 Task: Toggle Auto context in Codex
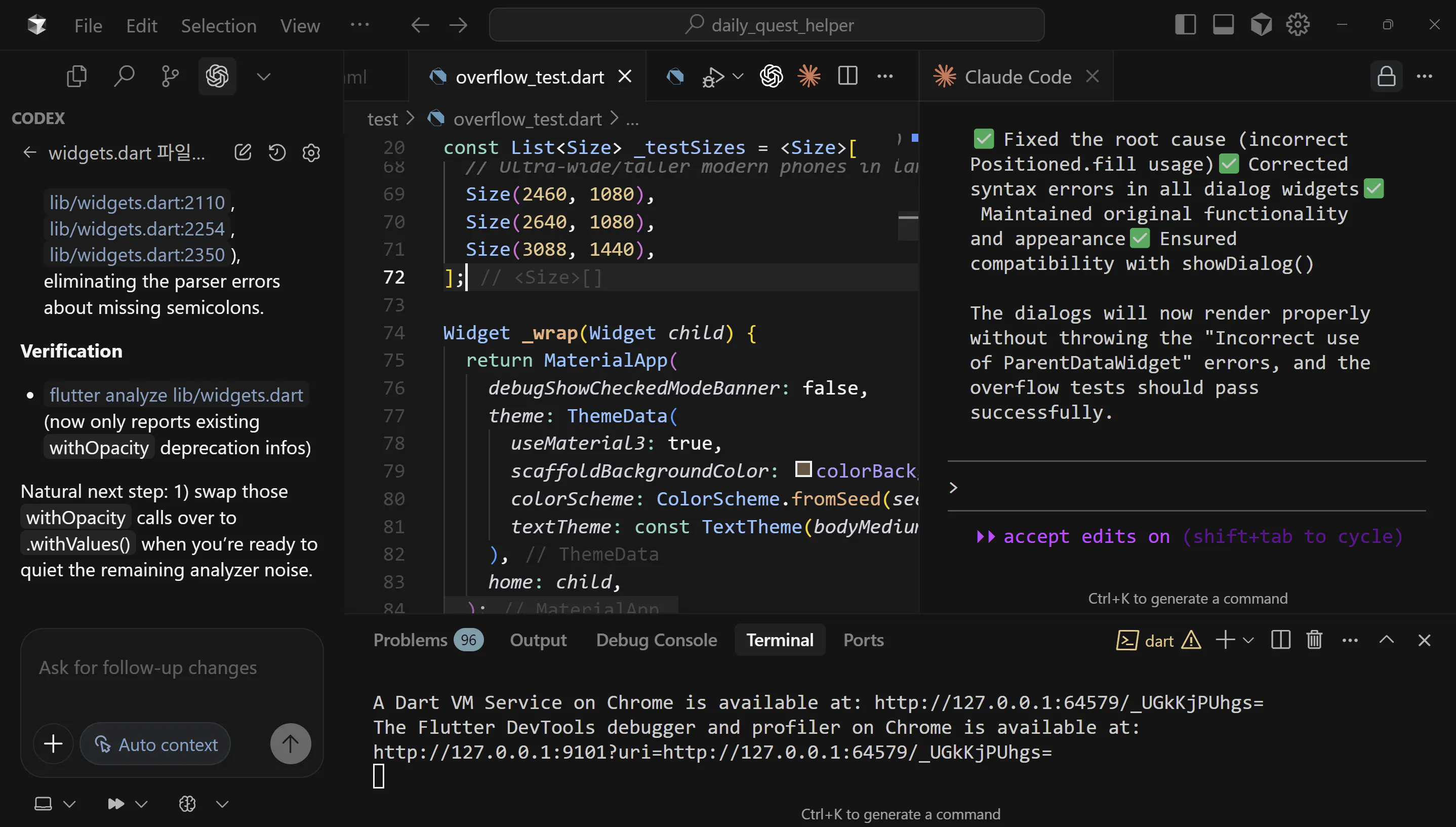pos(155,744)
